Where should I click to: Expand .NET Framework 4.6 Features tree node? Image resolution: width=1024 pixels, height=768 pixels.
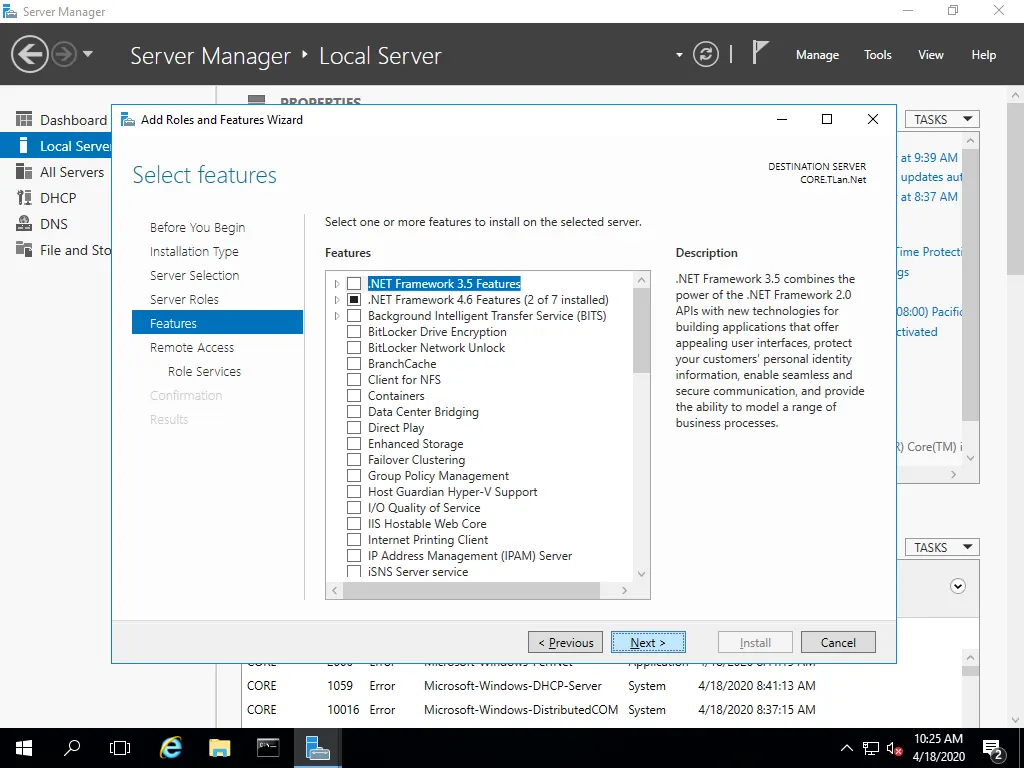click(337, 300)
